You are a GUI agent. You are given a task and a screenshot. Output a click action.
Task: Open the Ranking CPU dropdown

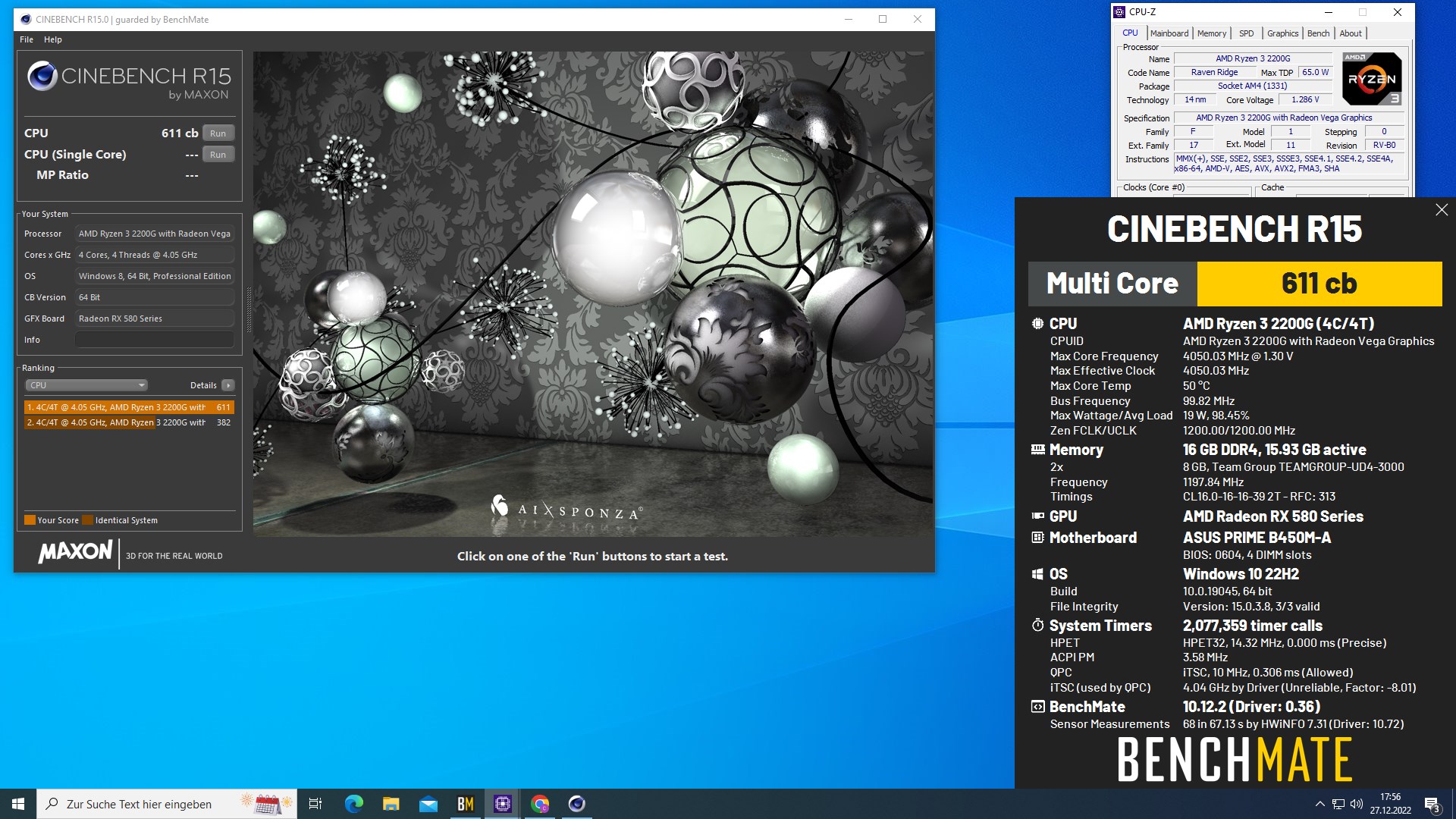[86, 385]
